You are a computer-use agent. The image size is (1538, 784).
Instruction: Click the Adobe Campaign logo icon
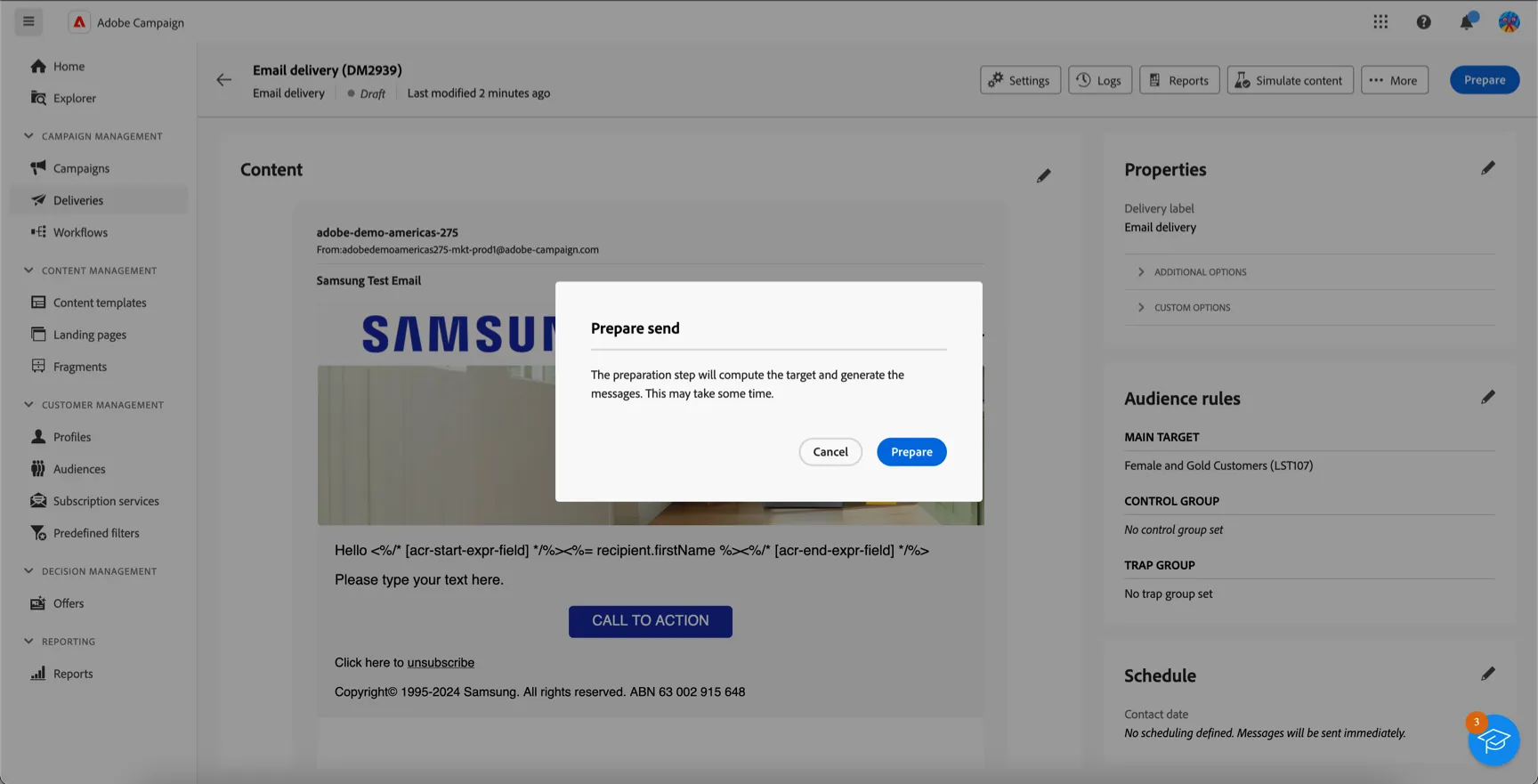(x=79, y=22)
